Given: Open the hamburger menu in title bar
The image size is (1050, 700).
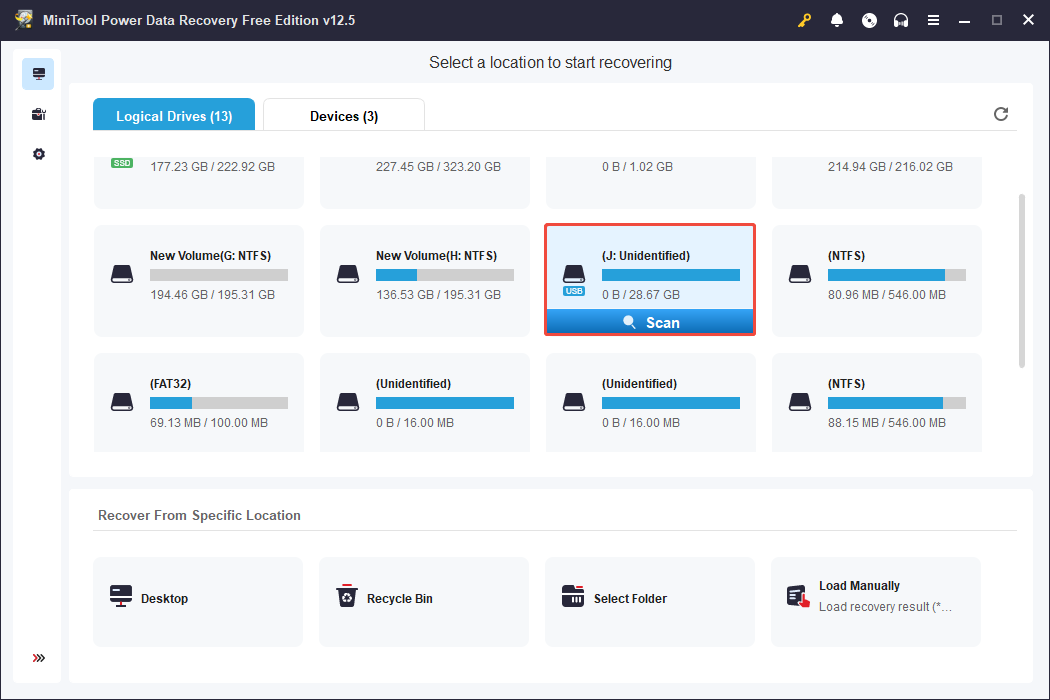Looking at the screenshot, I should (x=933, y=20).
